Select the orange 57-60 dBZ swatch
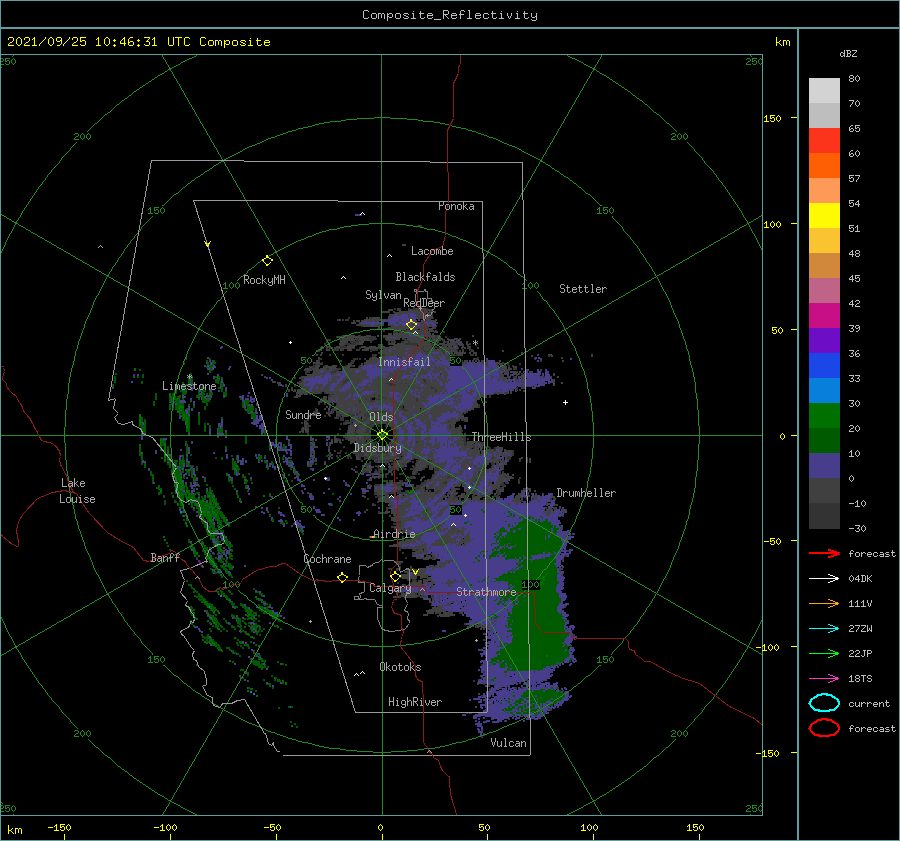 pyautogui.click(x=824, y=166)
